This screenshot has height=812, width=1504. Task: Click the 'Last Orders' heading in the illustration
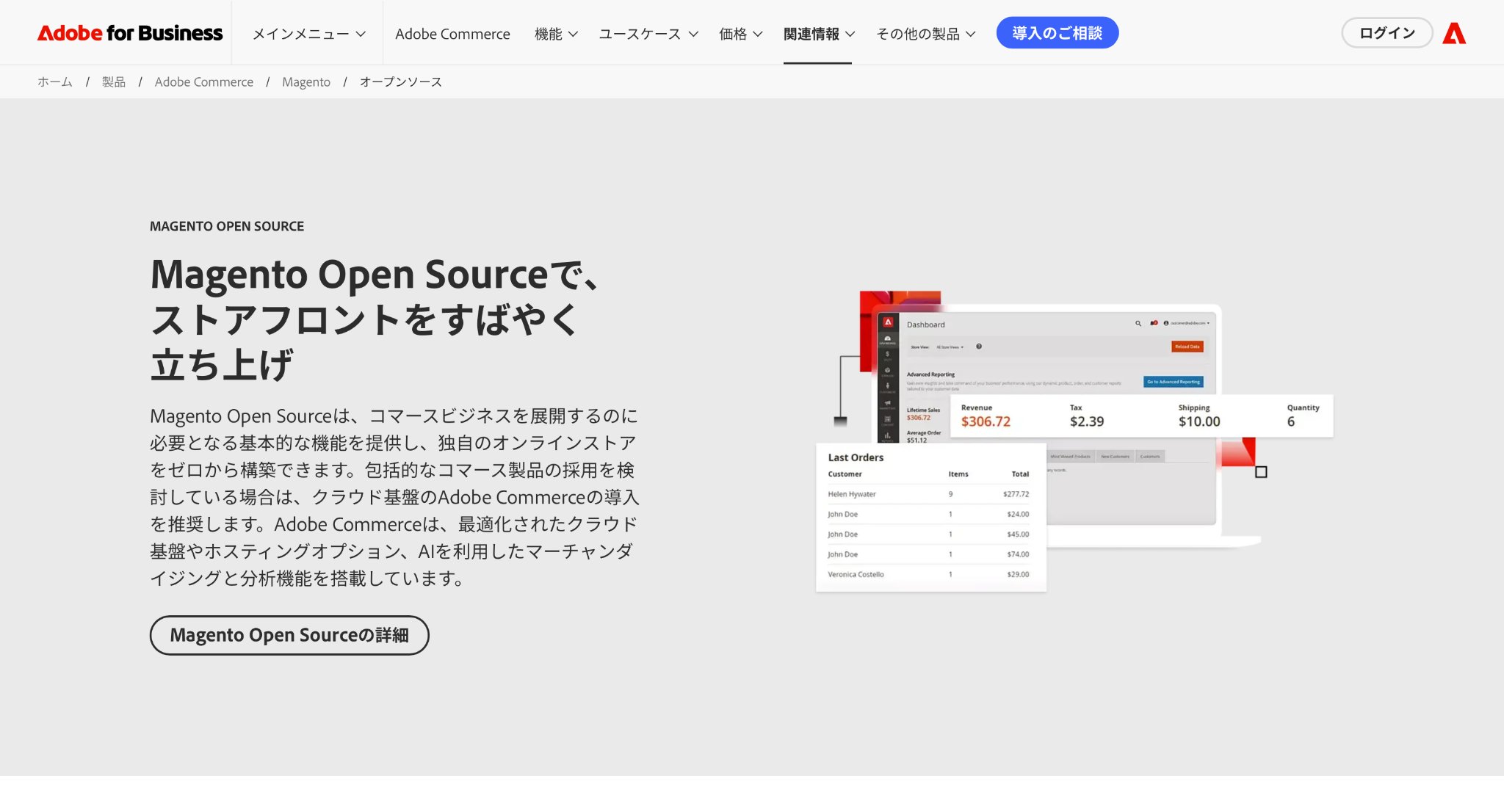tap(856, 457)
